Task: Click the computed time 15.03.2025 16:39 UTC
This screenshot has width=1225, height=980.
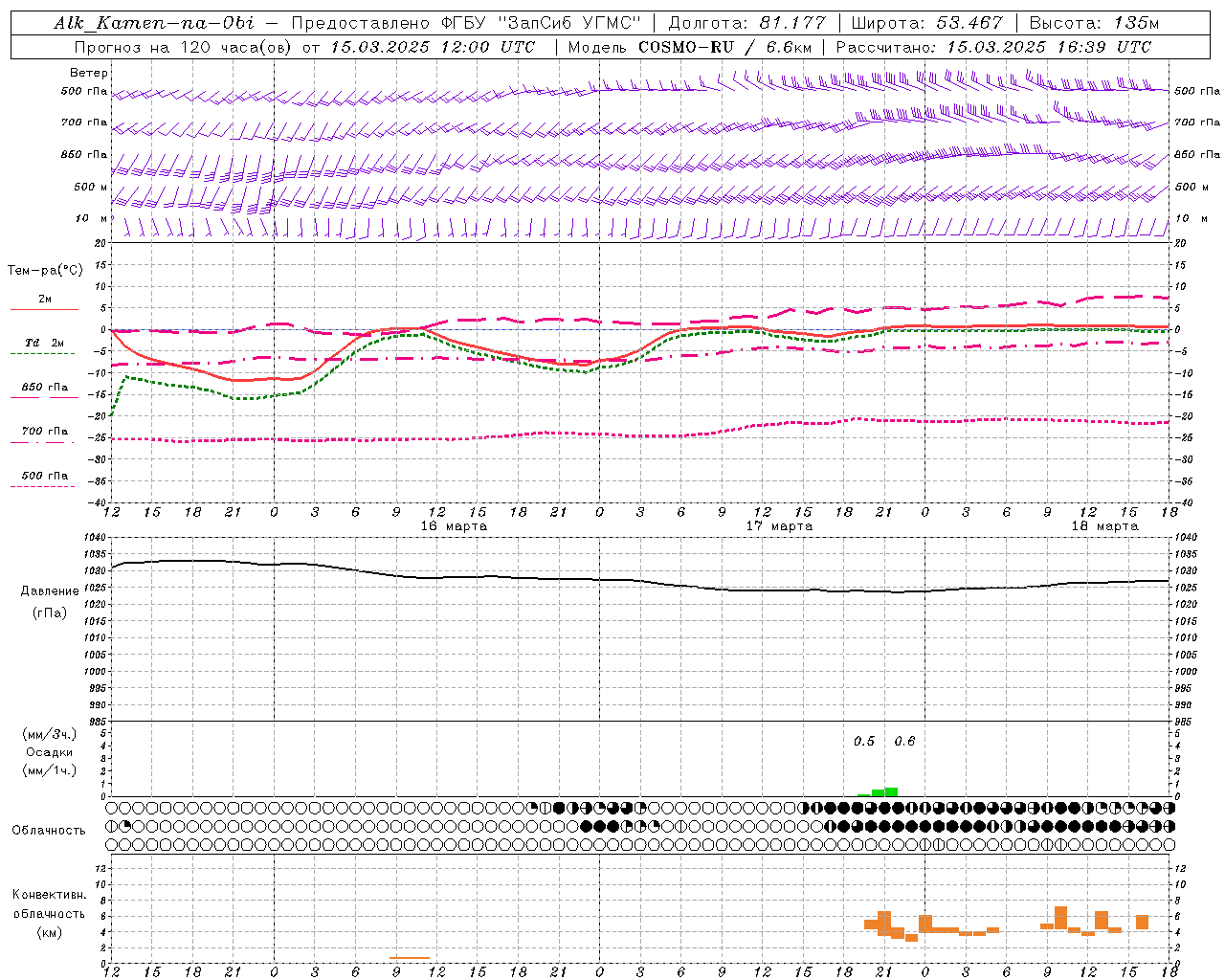Action: point(1049,47)
